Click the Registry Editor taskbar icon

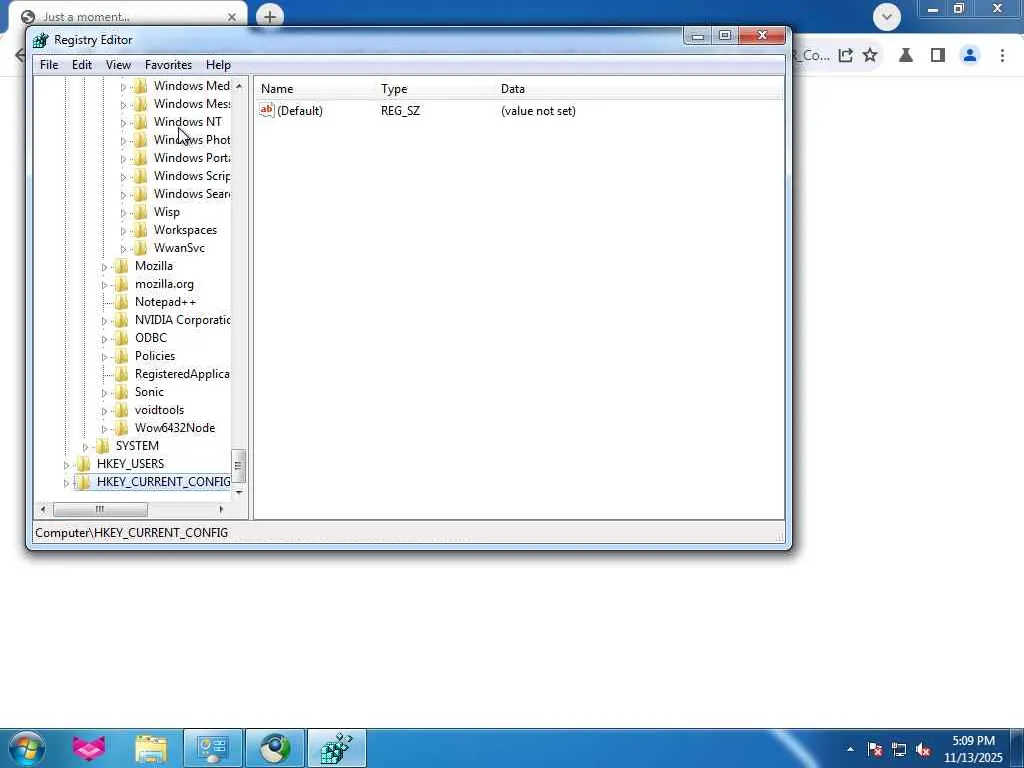coord(336,748)
